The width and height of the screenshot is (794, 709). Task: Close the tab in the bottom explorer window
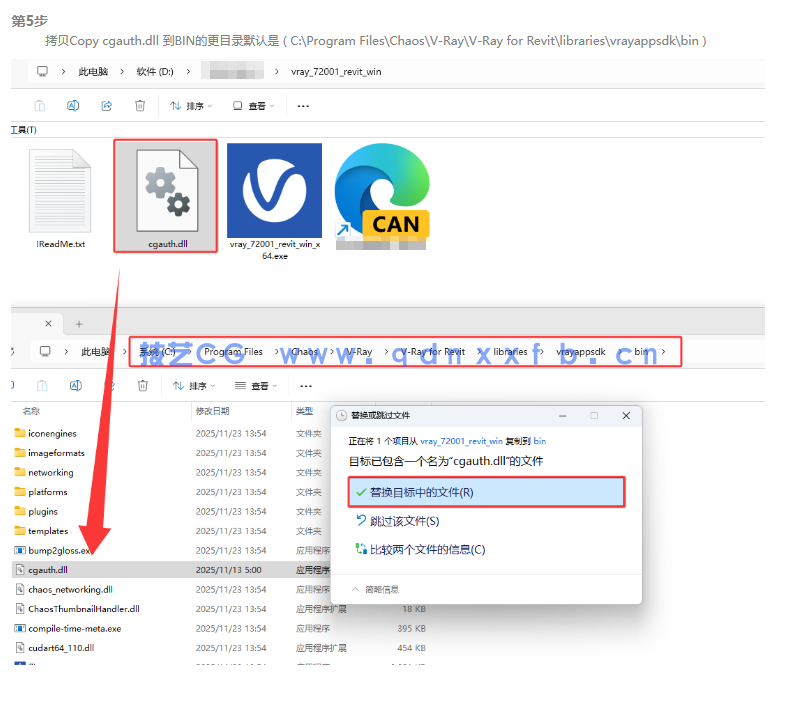click(x=48, y=324)
